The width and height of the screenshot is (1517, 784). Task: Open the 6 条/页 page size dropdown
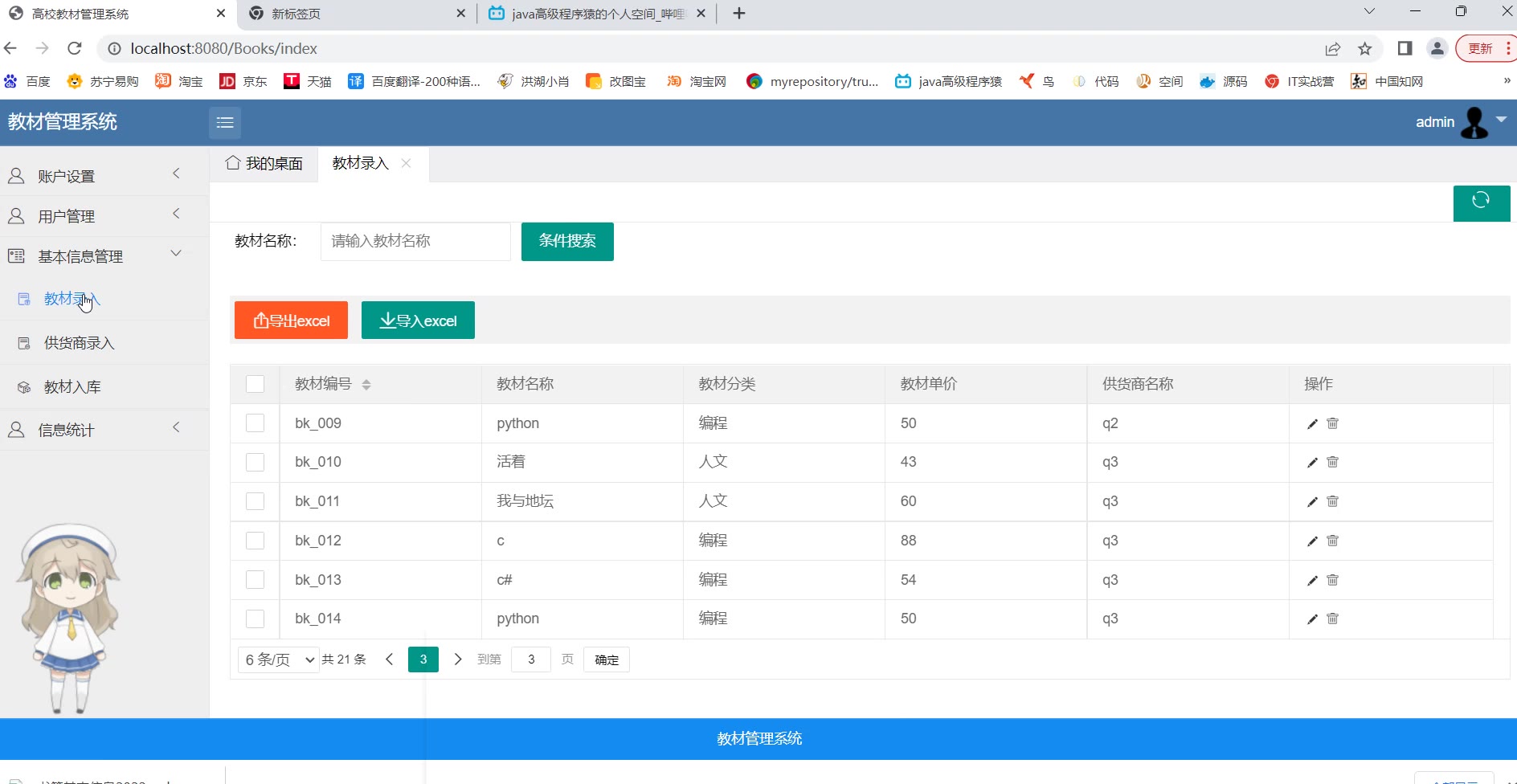pyautogui.click(x=279, y=659)
